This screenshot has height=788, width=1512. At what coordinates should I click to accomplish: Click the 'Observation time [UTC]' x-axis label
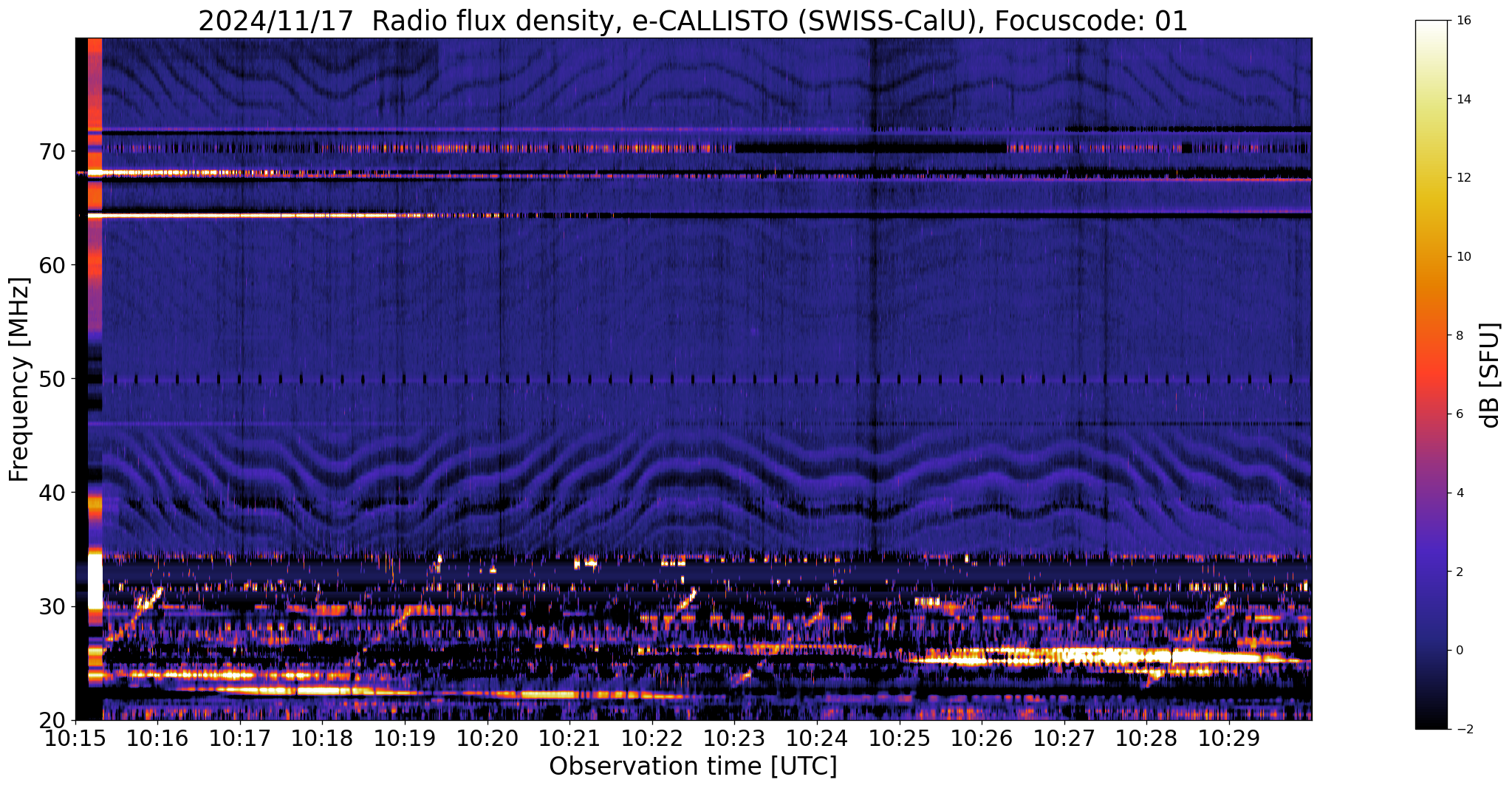pos(693,767)
